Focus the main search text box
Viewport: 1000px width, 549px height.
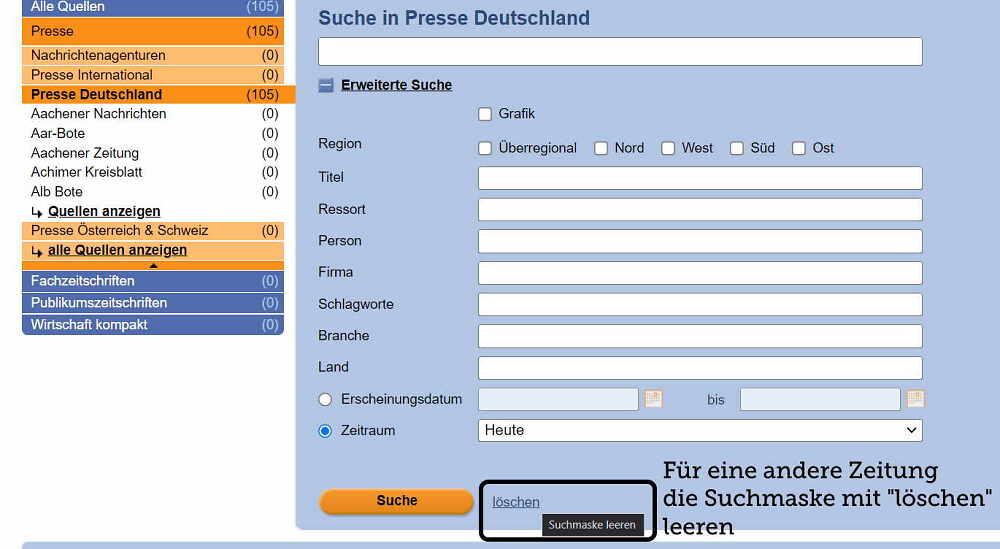tap(620, 52)
